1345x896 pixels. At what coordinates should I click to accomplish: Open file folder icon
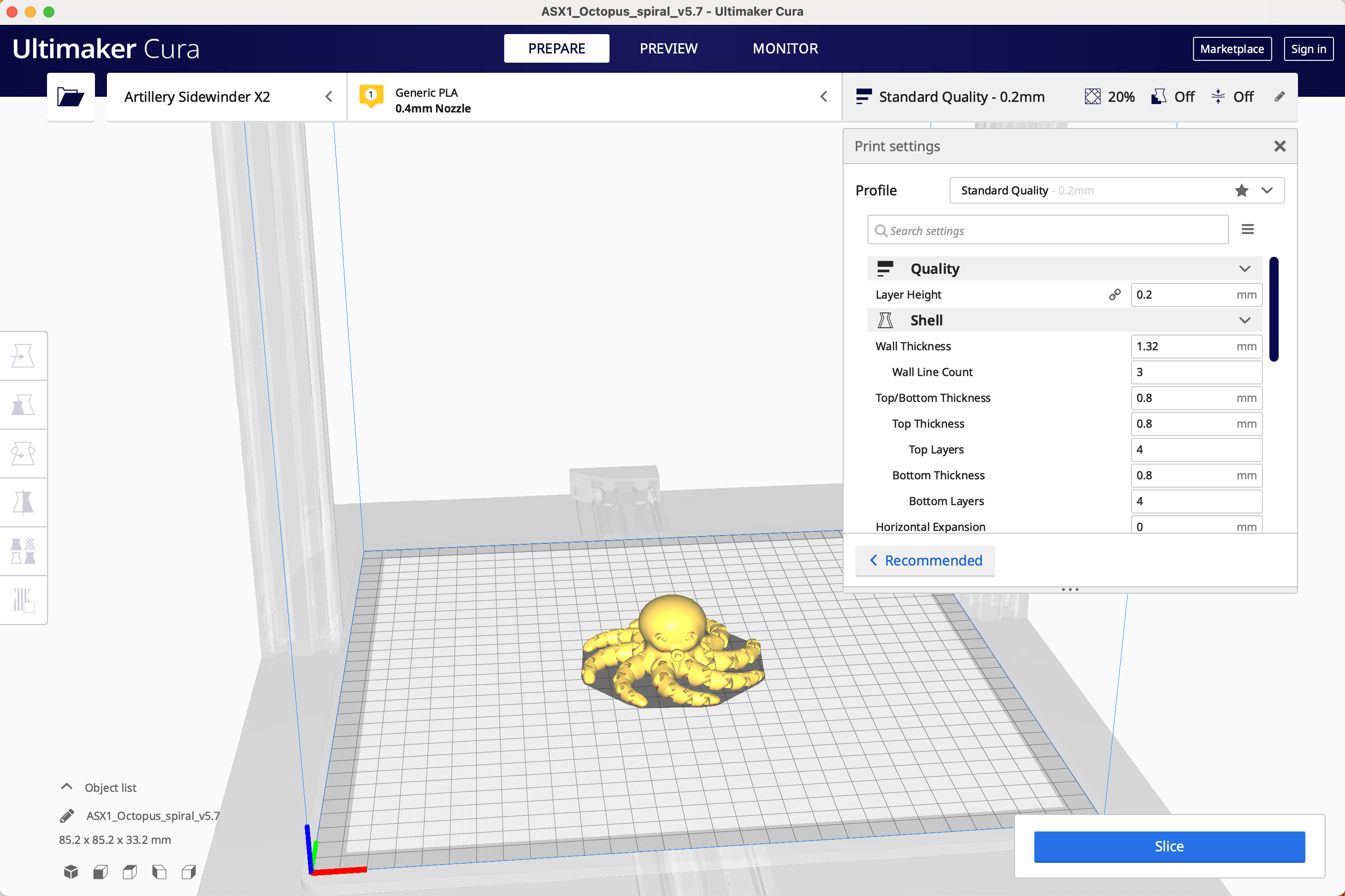(71, 97)
